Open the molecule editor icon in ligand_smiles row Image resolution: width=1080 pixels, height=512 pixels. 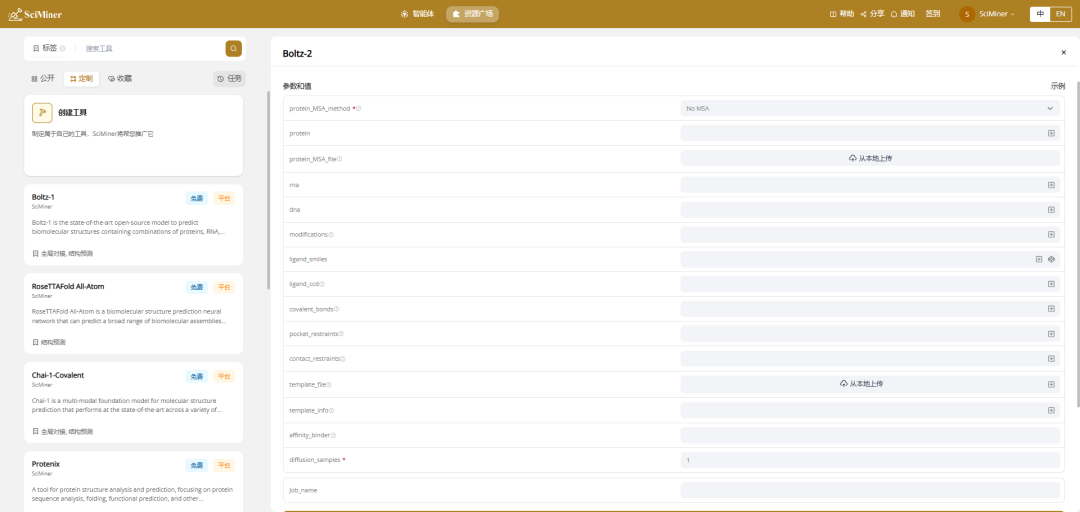coord(1052,259)
